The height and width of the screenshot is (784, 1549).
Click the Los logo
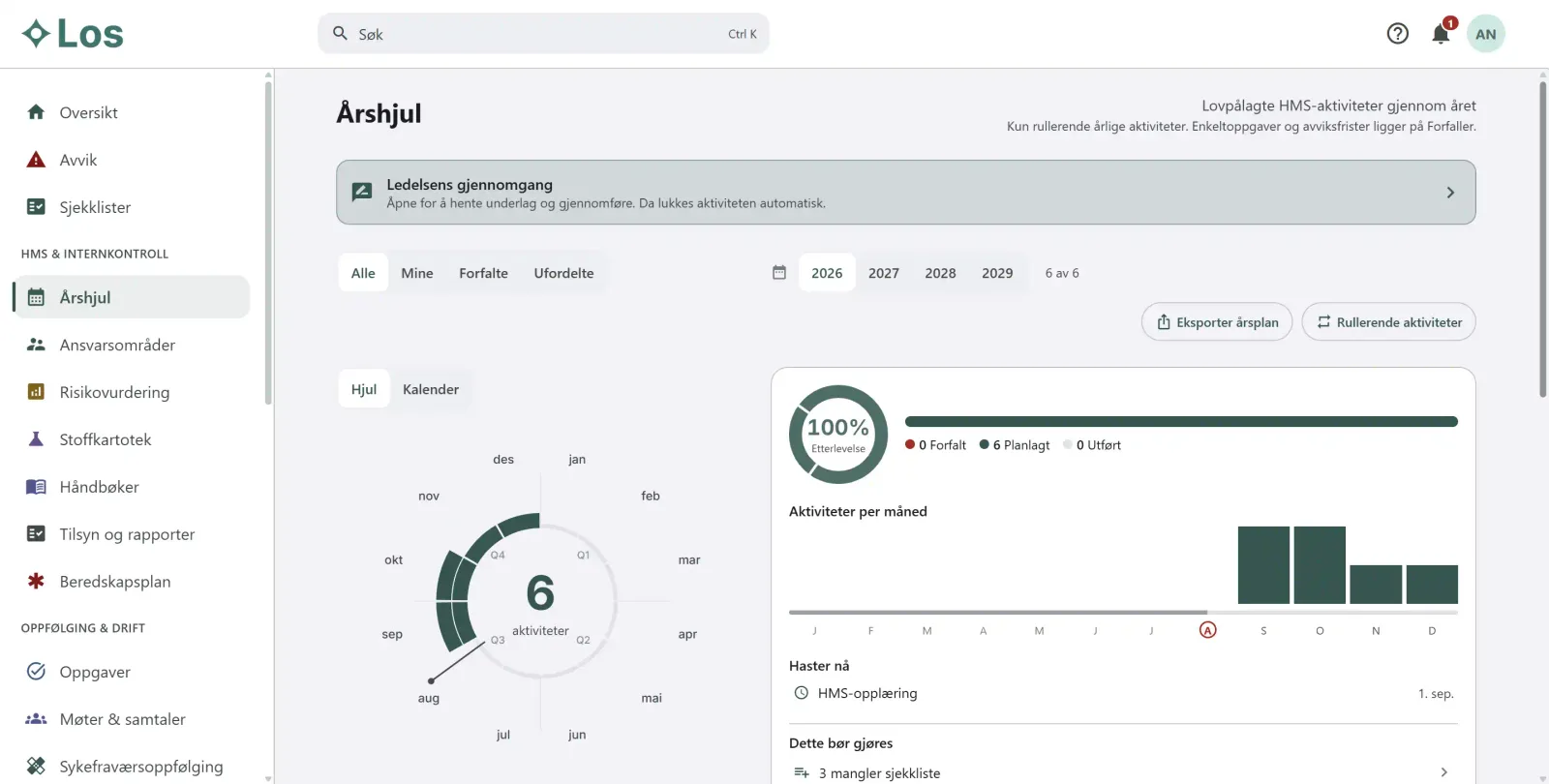(x=73, y=34)
